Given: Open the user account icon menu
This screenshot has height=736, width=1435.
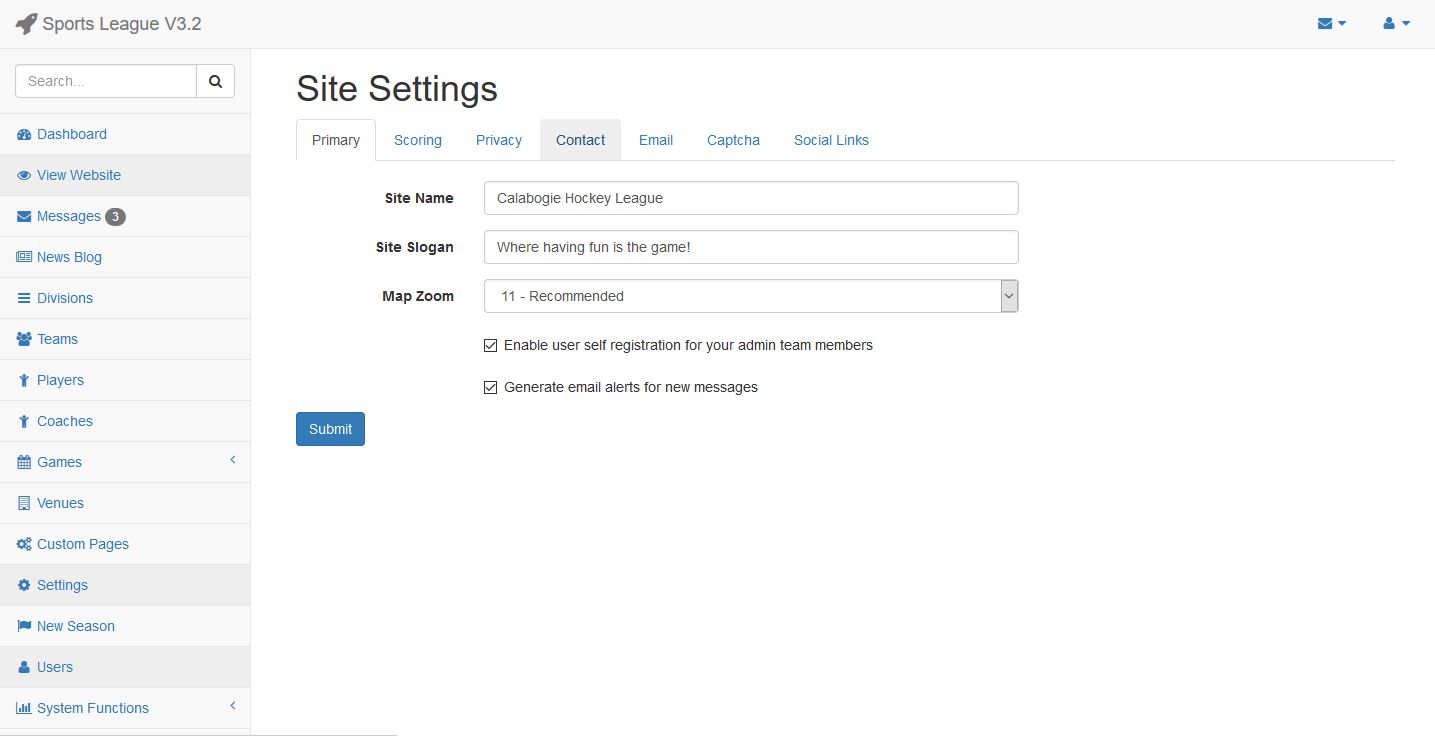Looking at the screenshot, I should [x=1396, y=23].
